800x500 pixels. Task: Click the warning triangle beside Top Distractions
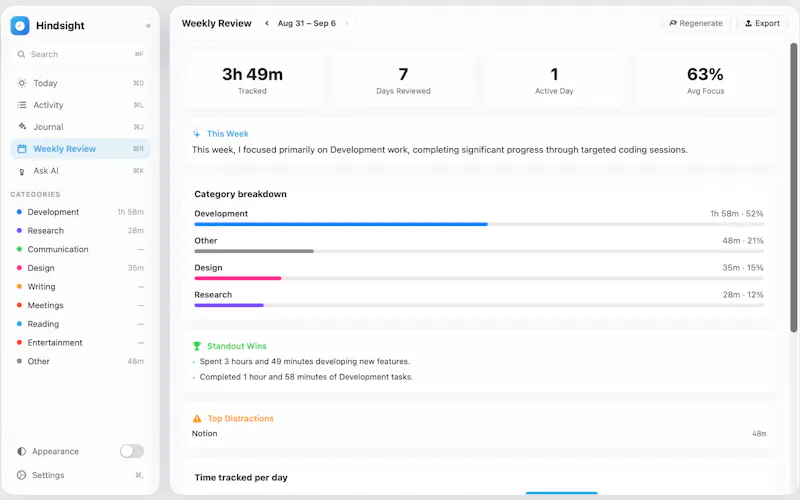click(197, 418)
